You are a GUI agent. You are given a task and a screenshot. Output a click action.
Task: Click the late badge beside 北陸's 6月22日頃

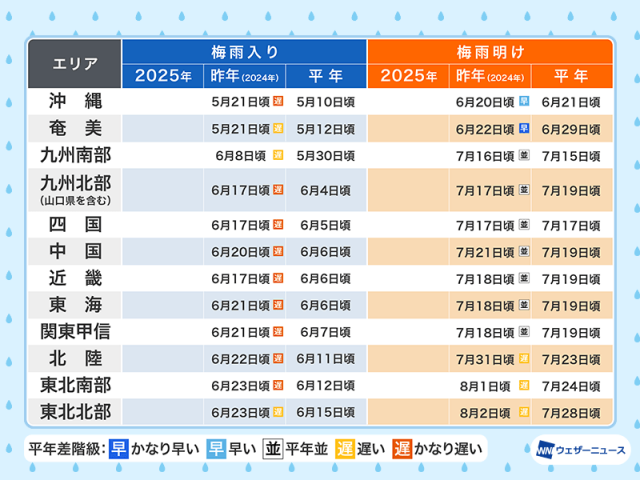tap(278, 358)
